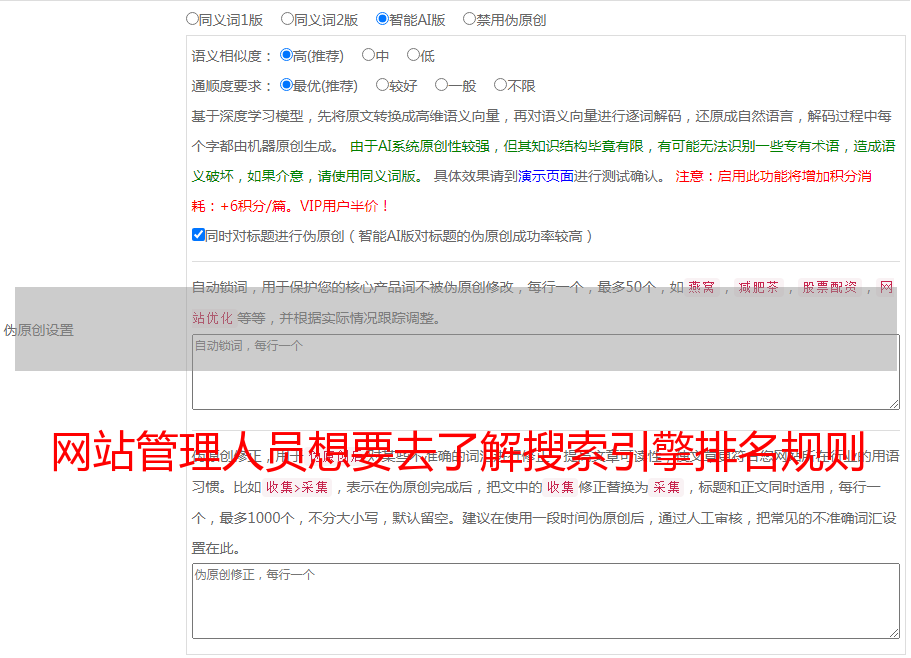Screen dimensions: 911x658
Task: Click the 减肥茶 example keyword tag
Action: 758,287
